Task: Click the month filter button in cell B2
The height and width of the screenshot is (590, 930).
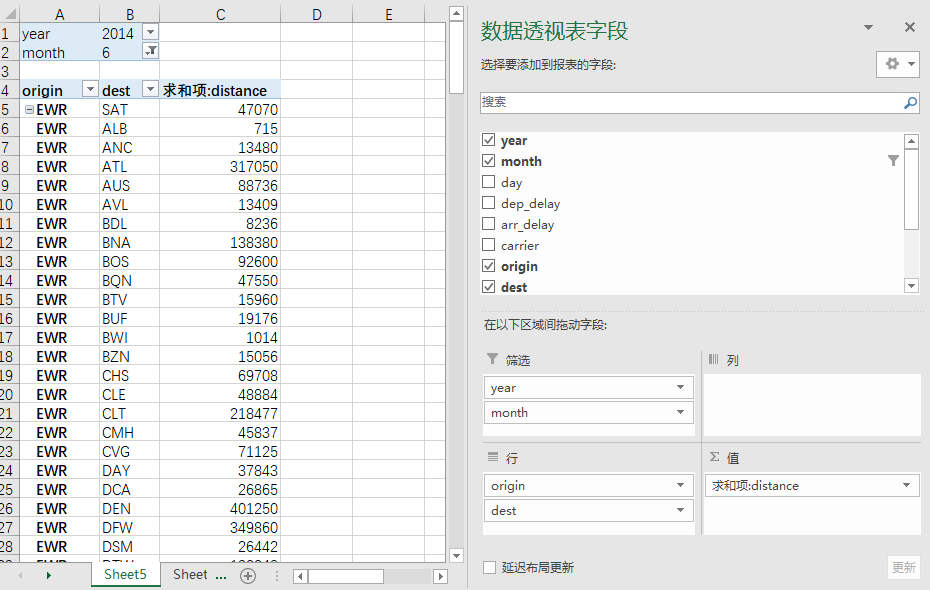Action: click(150, 52)
